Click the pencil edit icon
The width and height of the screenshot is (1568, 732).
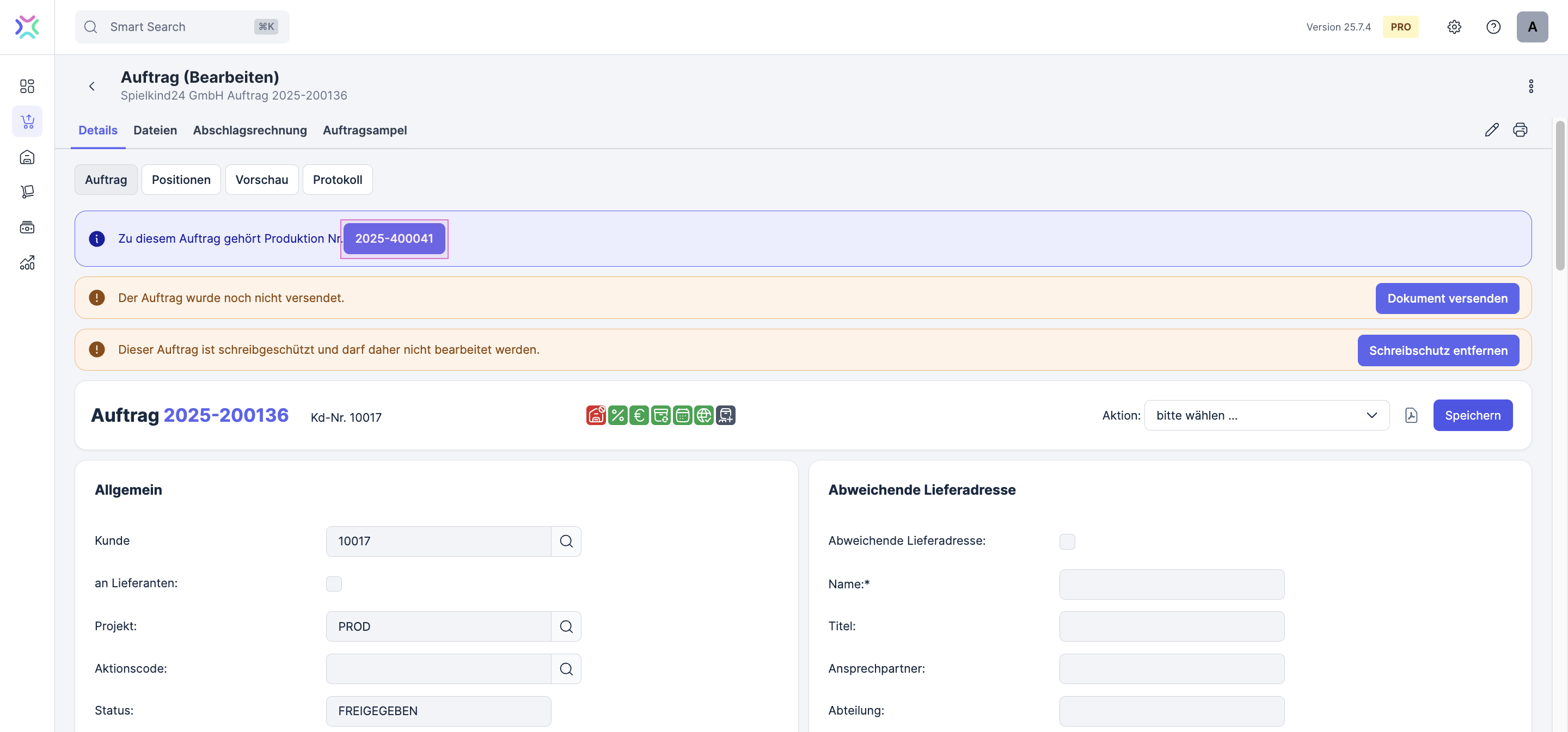click(1491, 130)
